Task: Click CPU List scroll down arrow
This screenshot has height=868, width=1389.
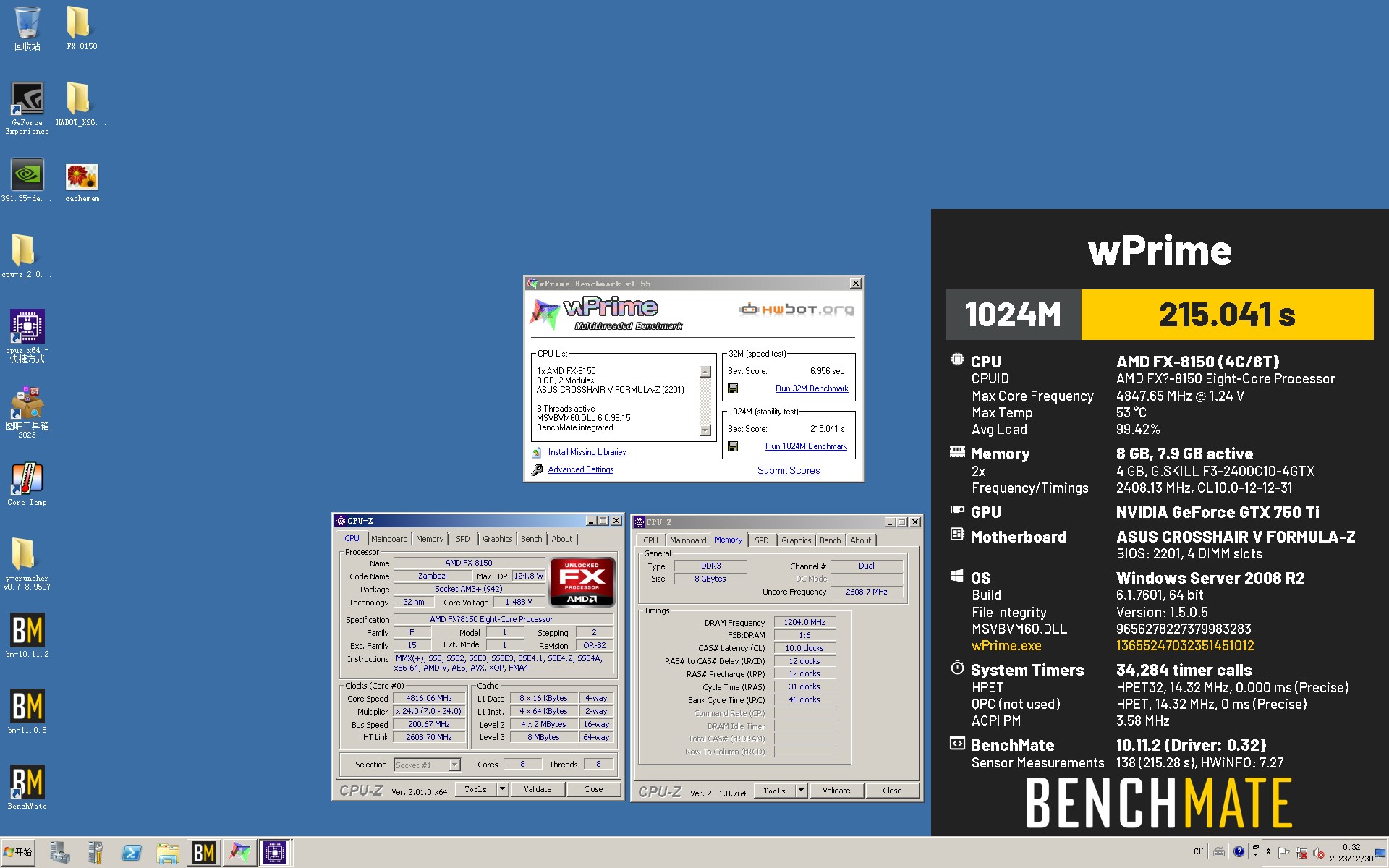Action: point(705,430)
